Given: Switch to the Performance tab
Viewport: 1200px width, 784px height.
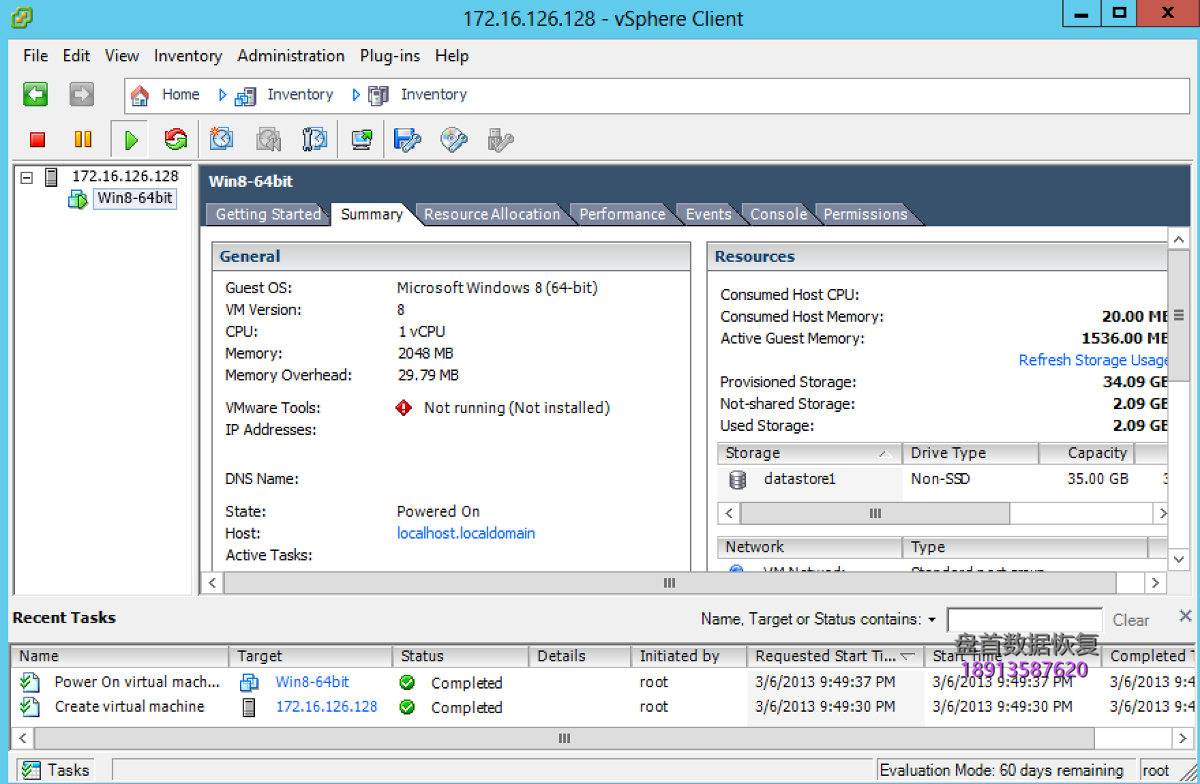Looking at the screenshot, I should [622, 214].
